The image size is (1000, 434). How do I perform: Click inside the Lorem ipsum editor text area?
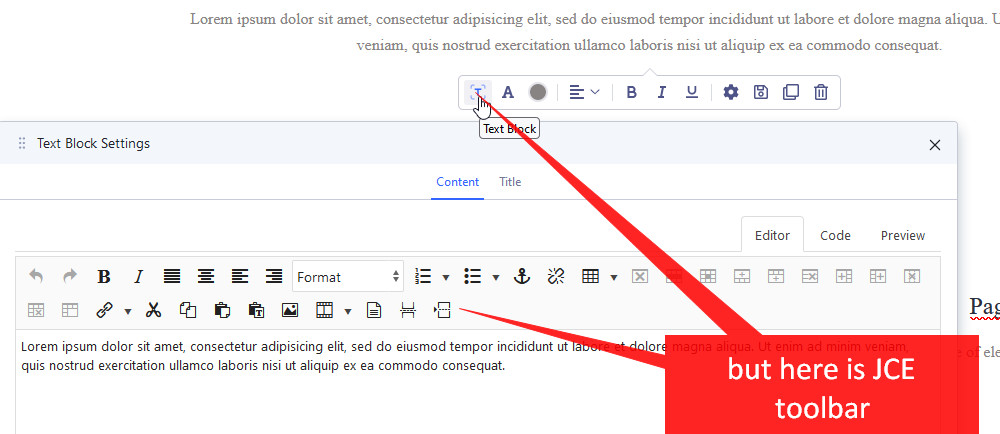[478, 381]
